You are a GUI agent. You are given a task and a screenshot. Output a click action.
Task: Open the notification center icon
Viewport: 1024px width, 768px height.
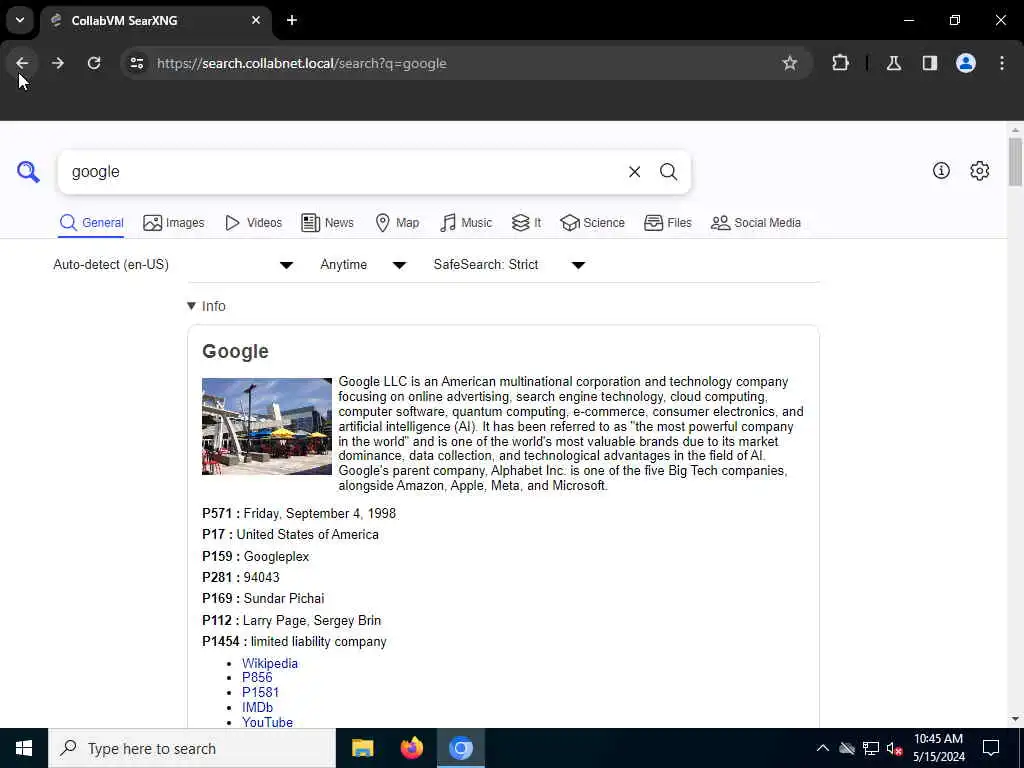[x=991, y=748]
